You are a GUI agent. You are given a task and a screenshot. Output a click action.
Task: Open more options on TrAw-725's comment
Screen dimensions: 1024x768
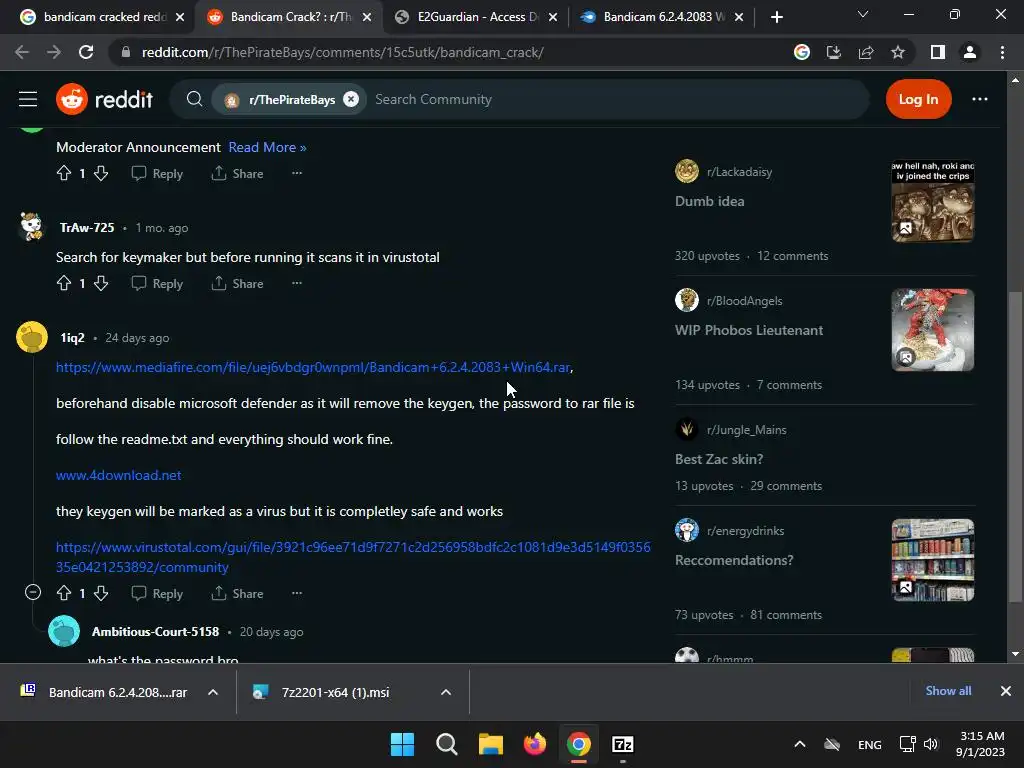click(x=296, y=283)
